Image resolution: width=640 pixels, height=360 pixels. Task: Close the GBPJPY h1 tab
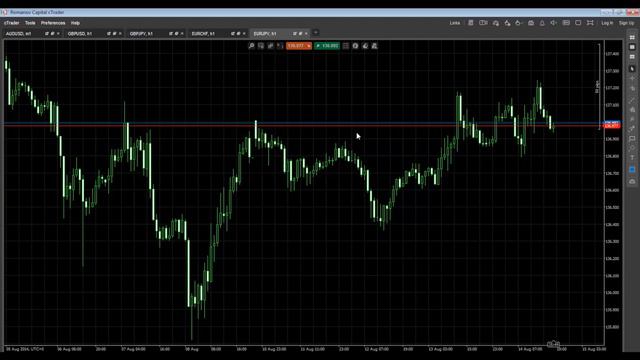pos(182,33)
